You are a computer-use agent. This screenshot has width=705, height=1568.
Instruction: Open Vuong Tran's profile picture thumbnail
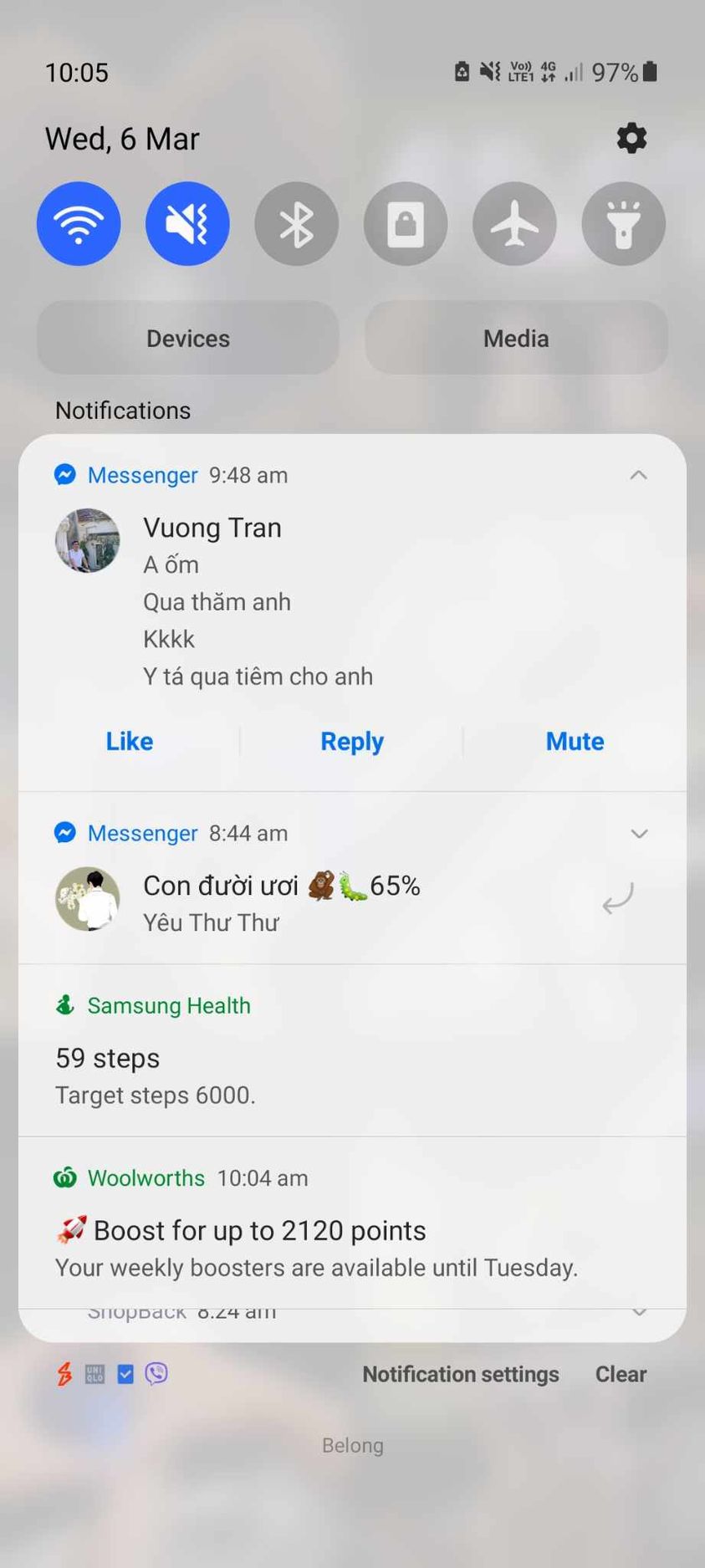click(88, 540)
